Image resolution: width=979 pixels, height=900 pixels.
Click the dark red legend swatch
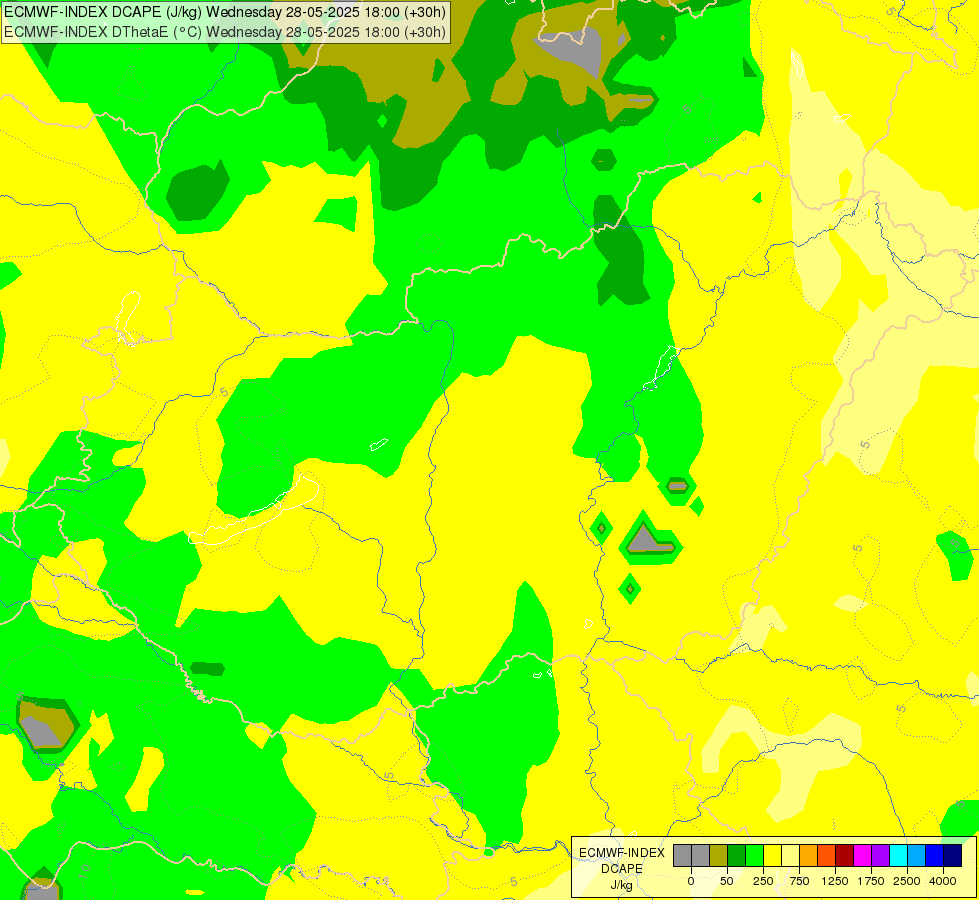click(x=845, y=856)
